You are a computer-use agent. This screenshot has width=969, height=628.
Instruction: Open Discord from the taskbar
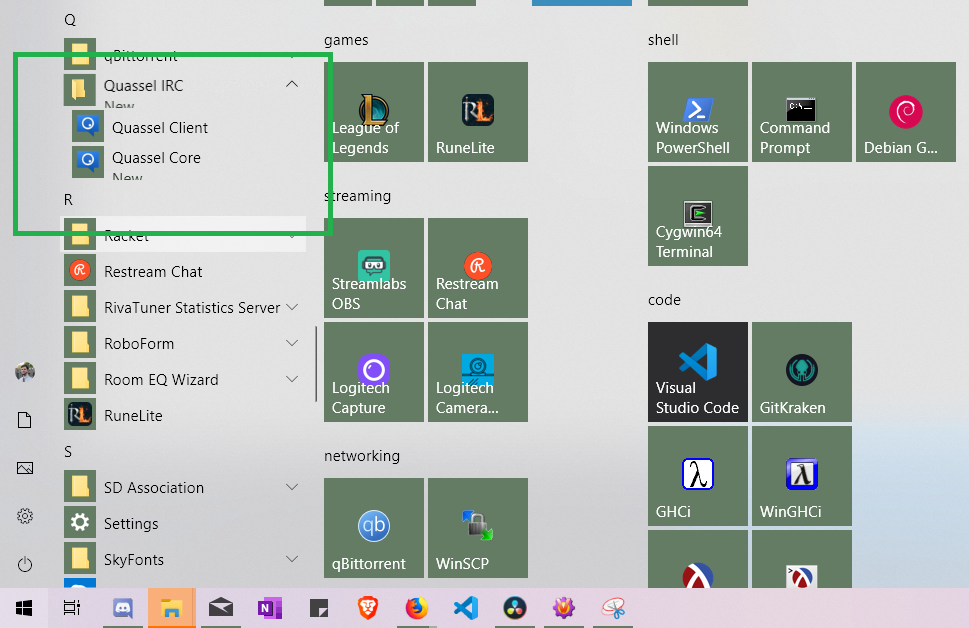[x=123, y=608]
